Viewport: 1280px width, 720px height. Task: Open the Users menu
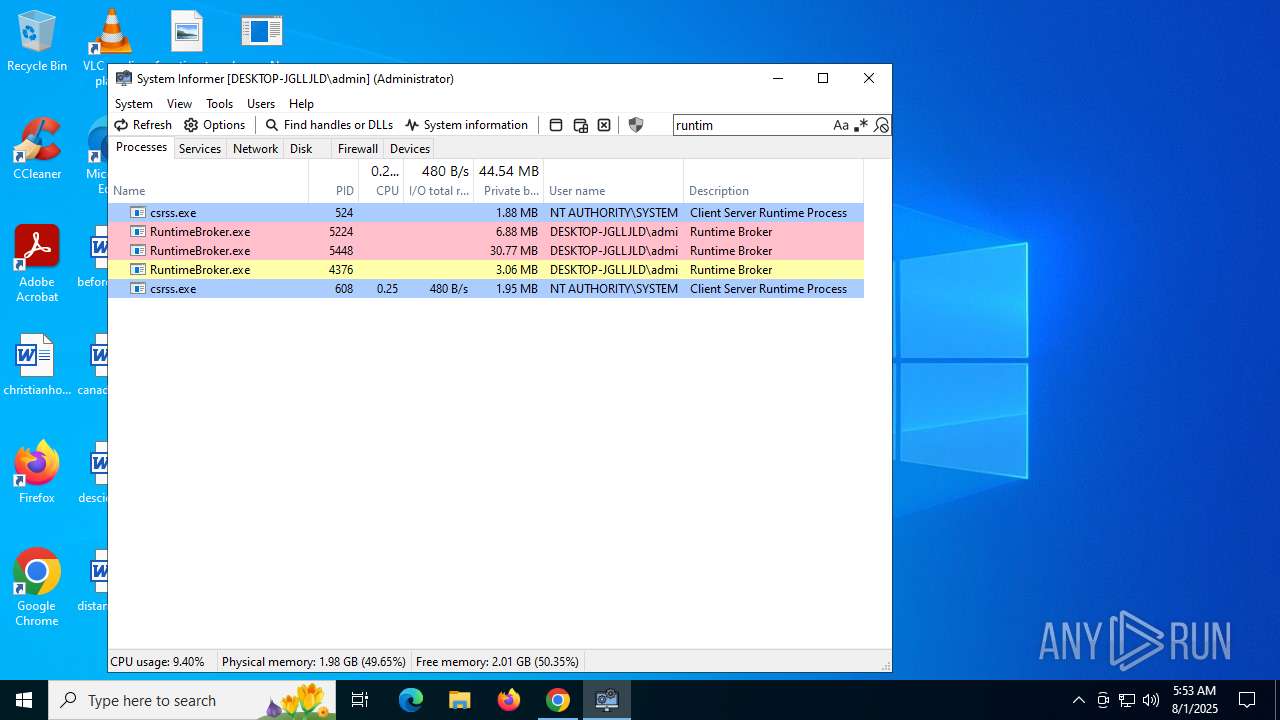[x=261, y=104]
